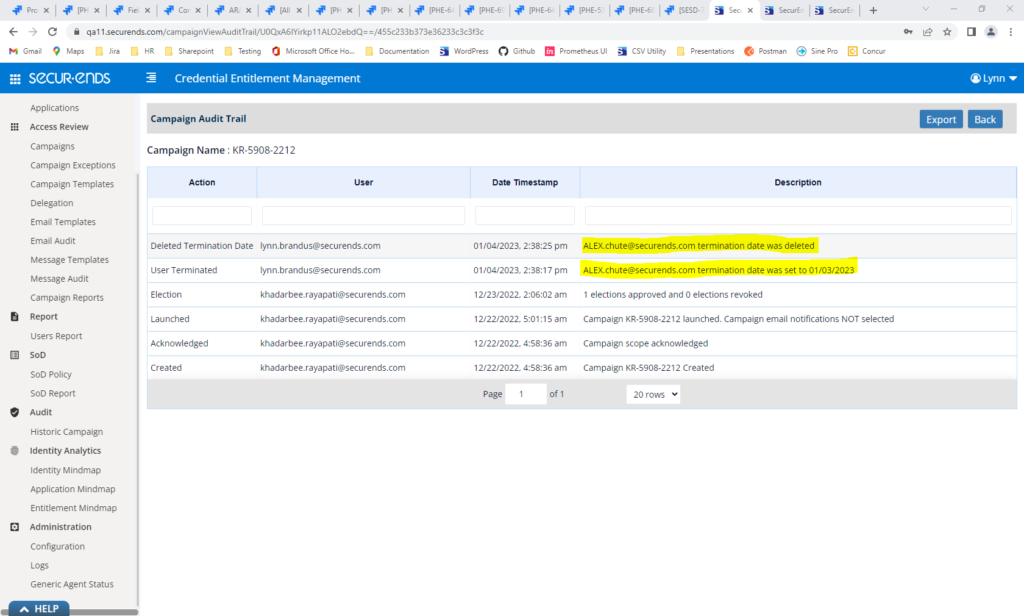Open the Jira bookmark folder
Image resolution: width=1024 pixels, height=616 pixels.
tap(107, 51)
